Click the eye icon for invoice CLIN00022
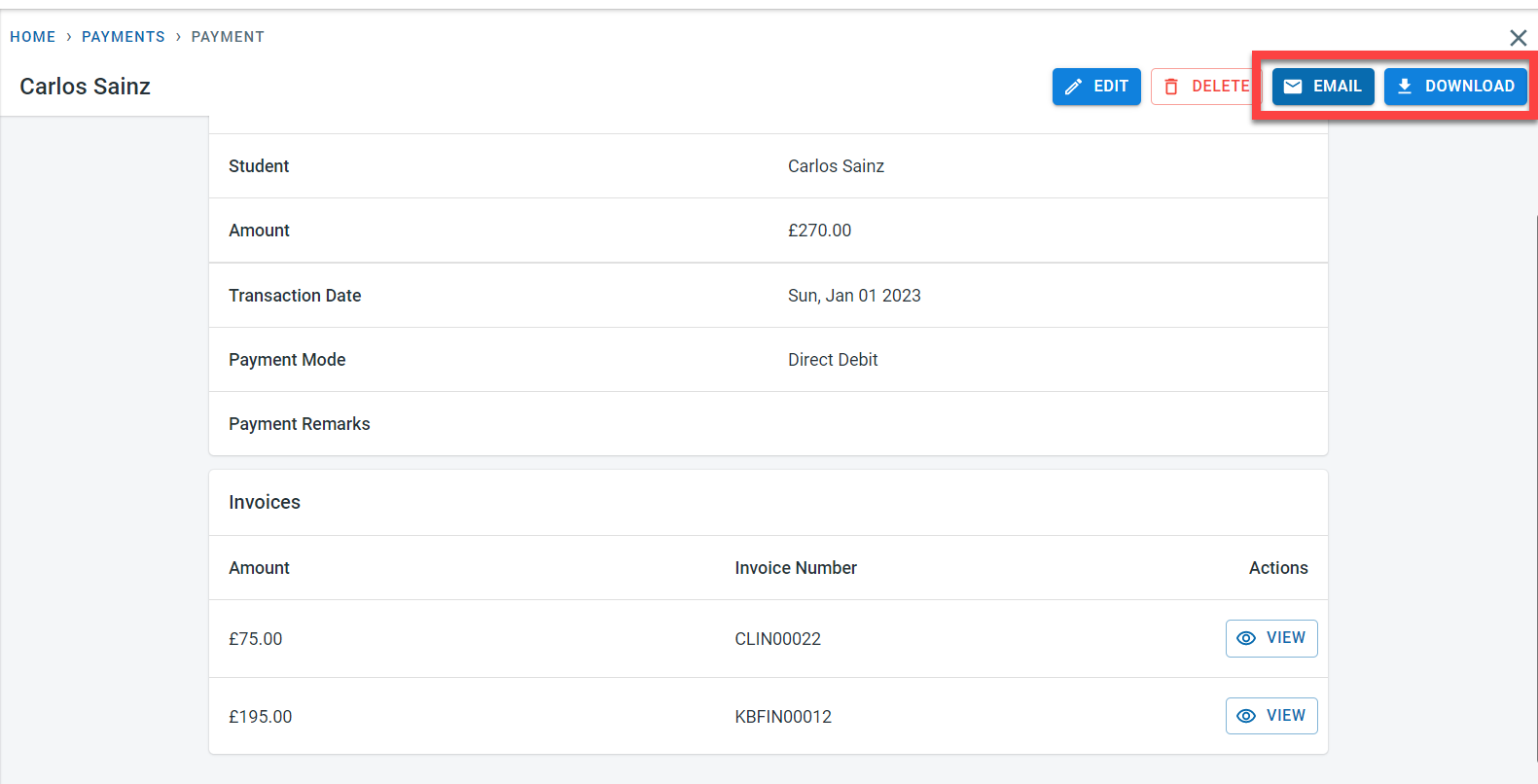This screenshot has height=784, width=1538. click(x=1246, y=638)
